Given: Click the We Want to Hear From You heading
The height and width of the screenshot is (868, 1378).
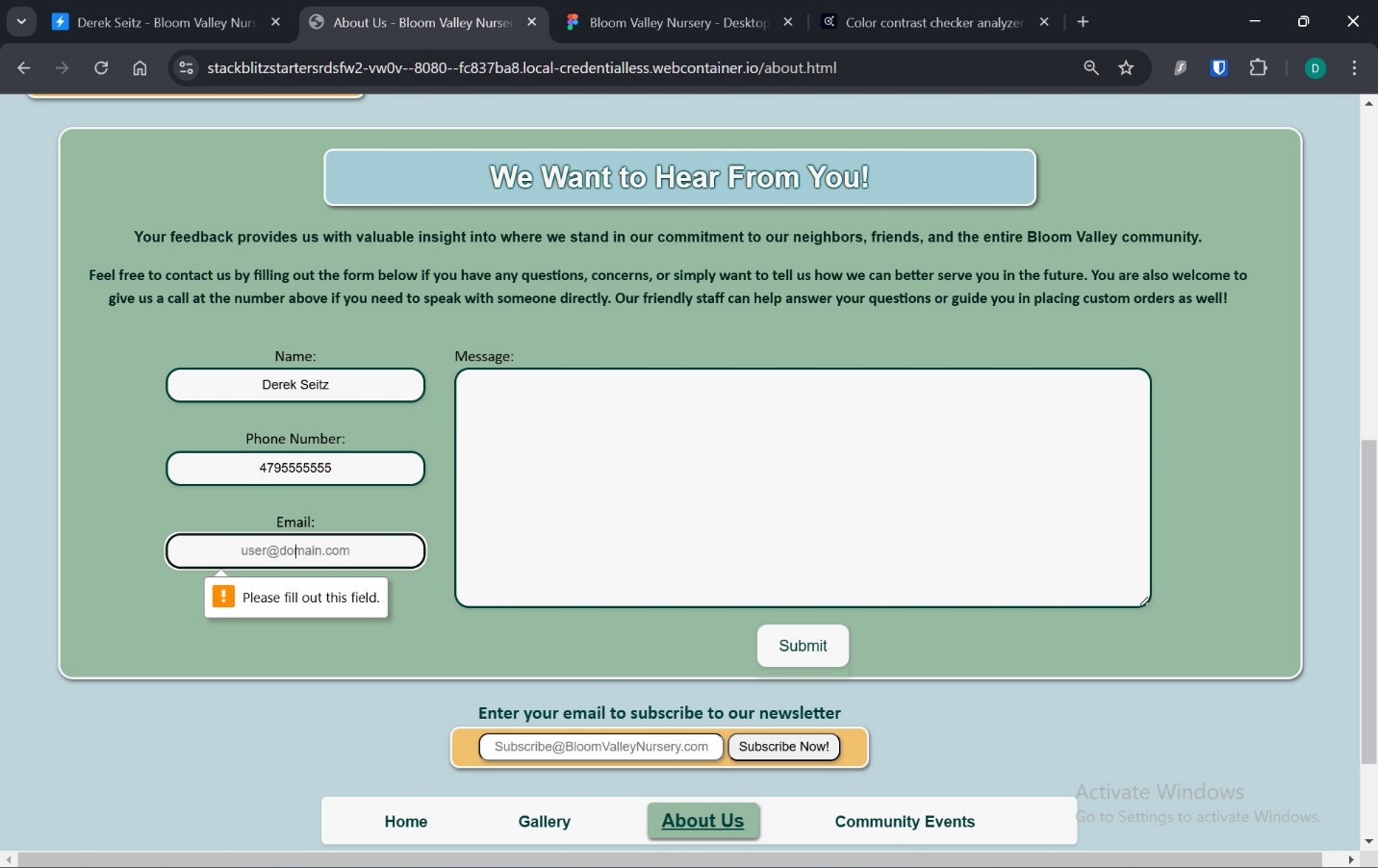Looking at the screenshot, I should point(680,177).
